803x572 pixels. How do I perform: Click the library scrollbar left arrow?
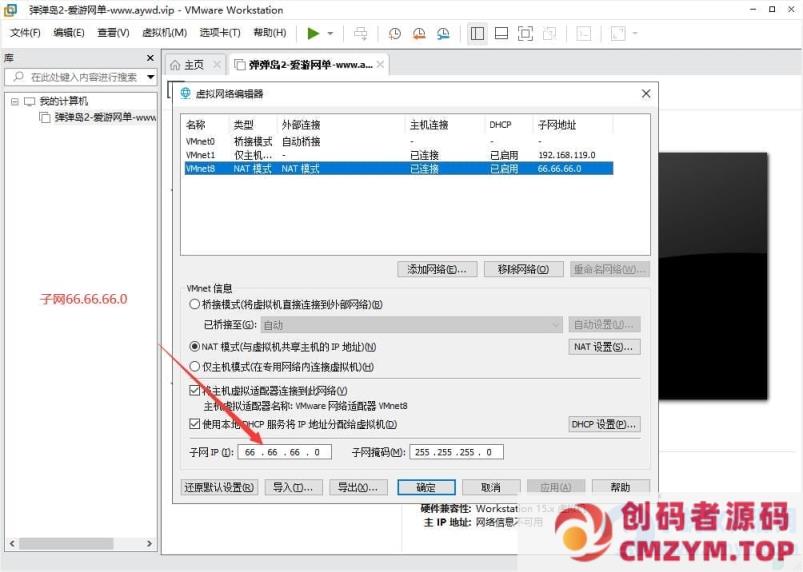click(12, 543)
